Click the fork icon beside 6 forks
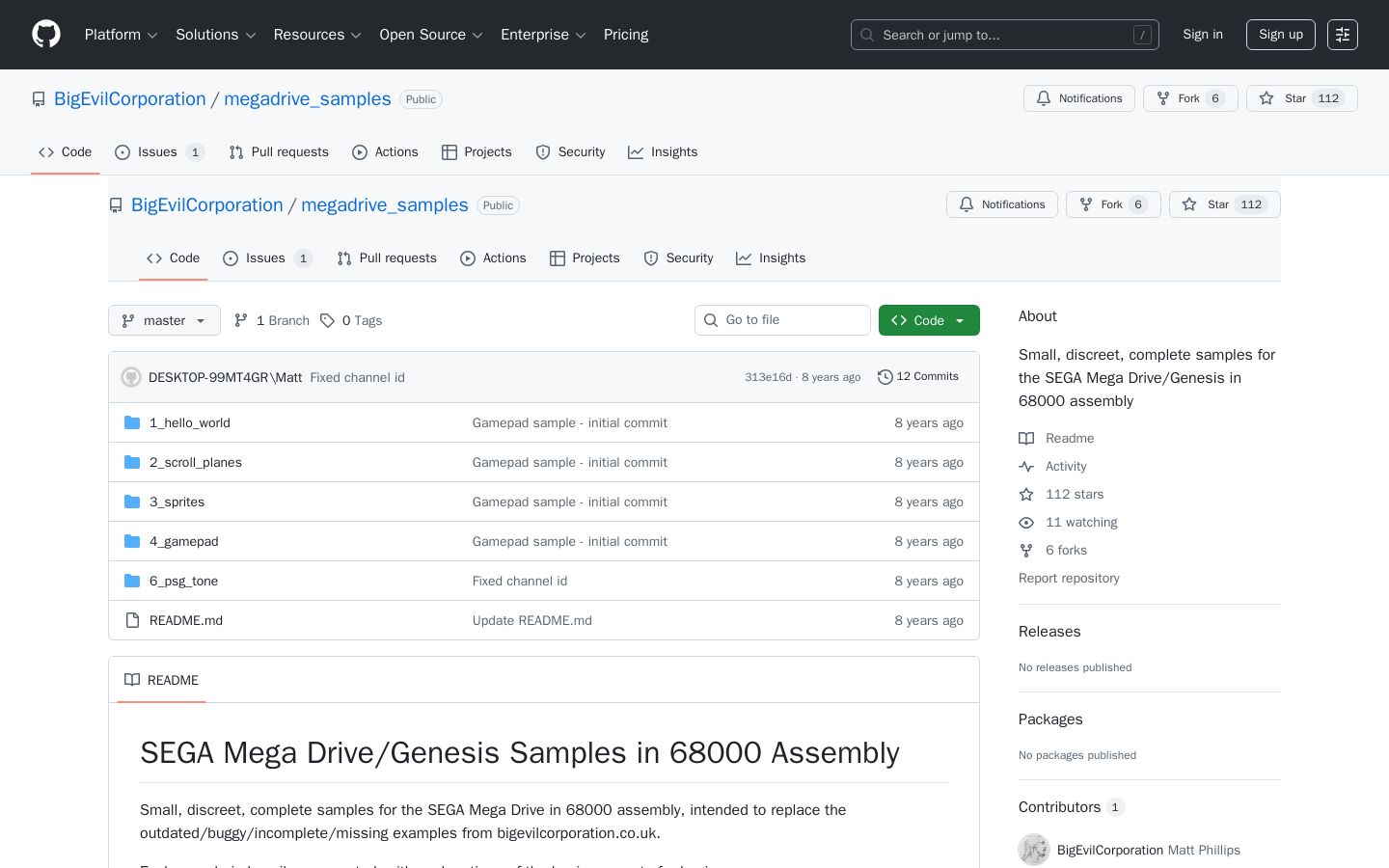 pyautogui.click(x=1026, y=550)
